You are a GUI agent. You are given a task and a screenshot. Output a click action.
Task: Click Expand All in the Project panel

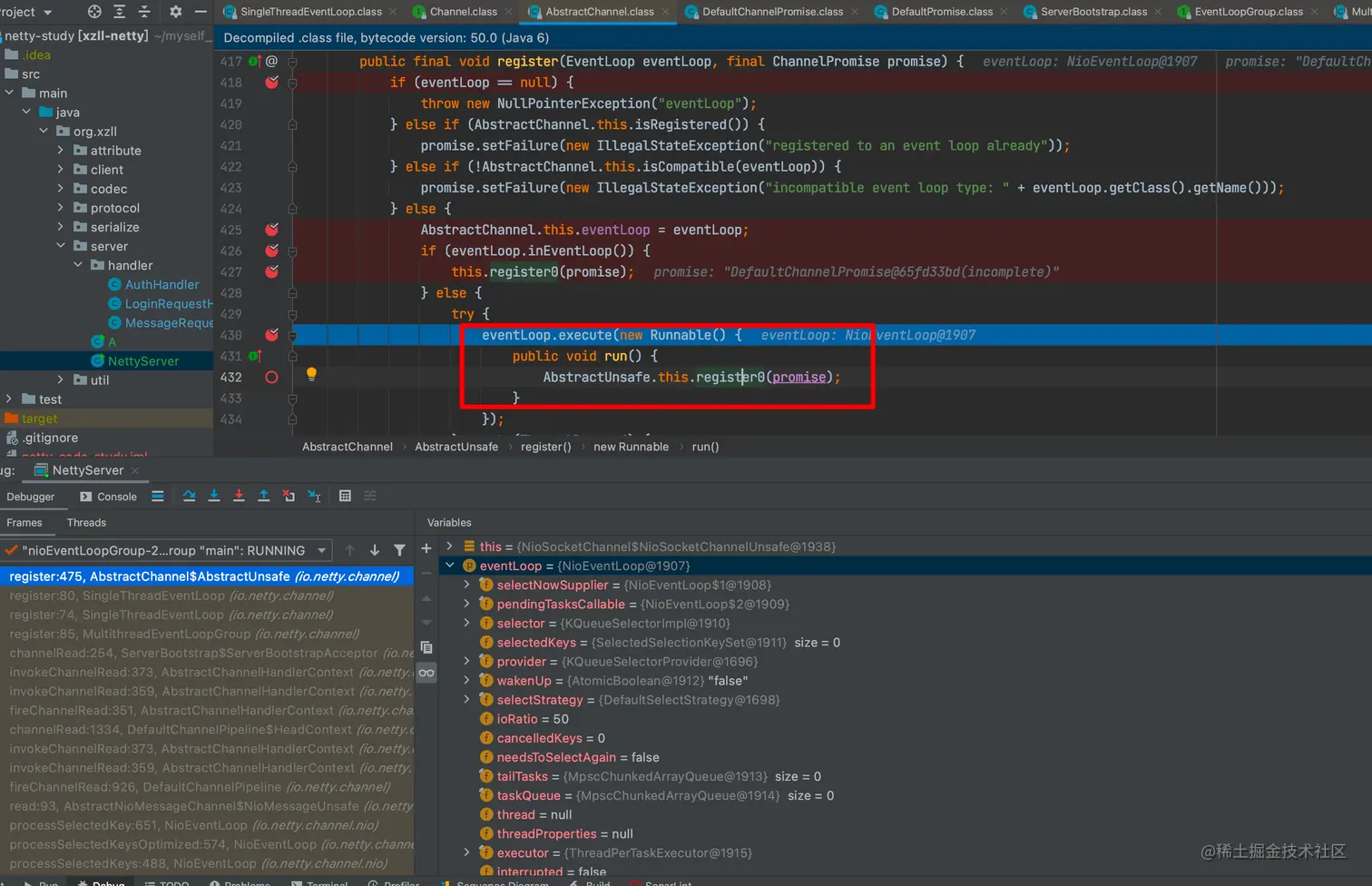(x=119, y=12)
